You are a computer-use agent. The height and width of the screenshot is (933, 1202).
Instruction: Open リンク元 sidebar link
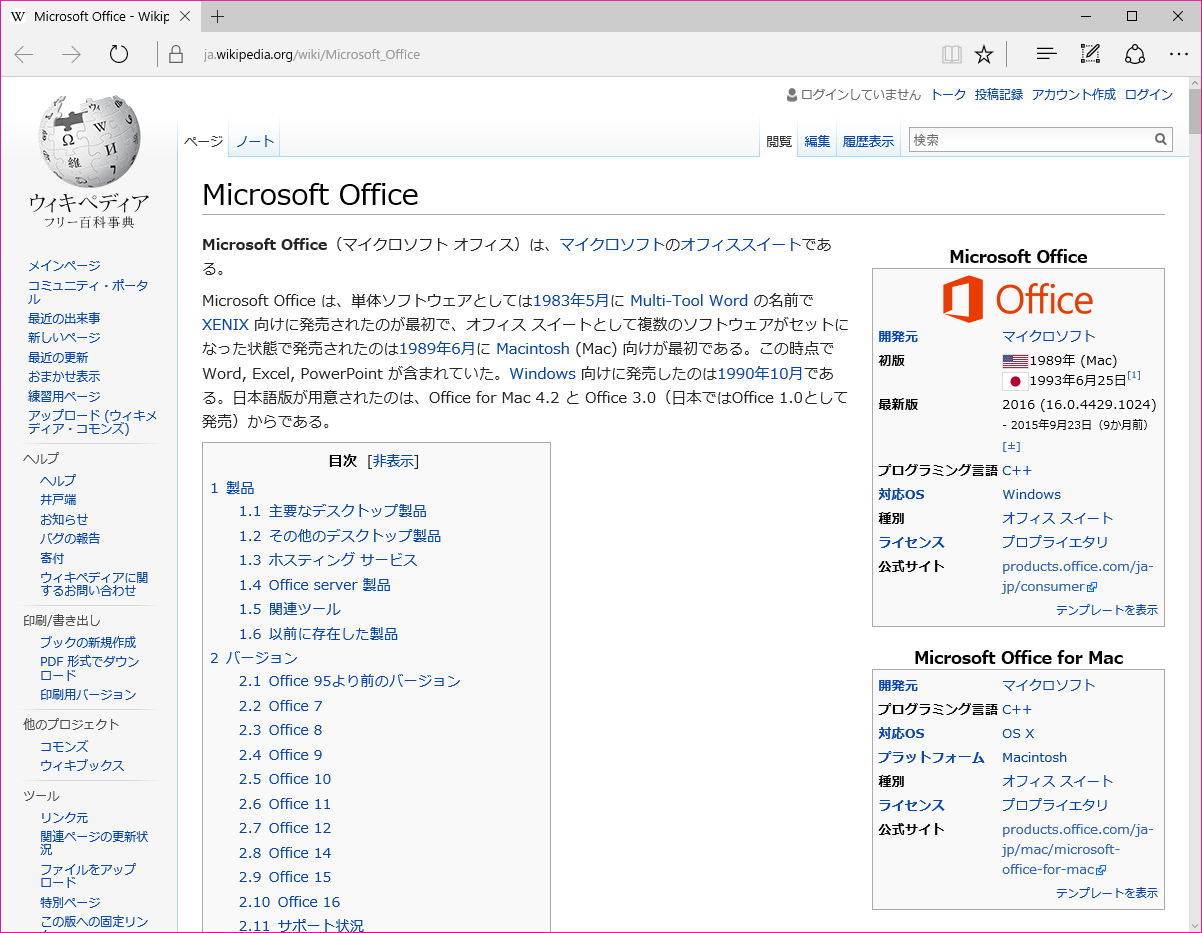(x=64, y=818)
